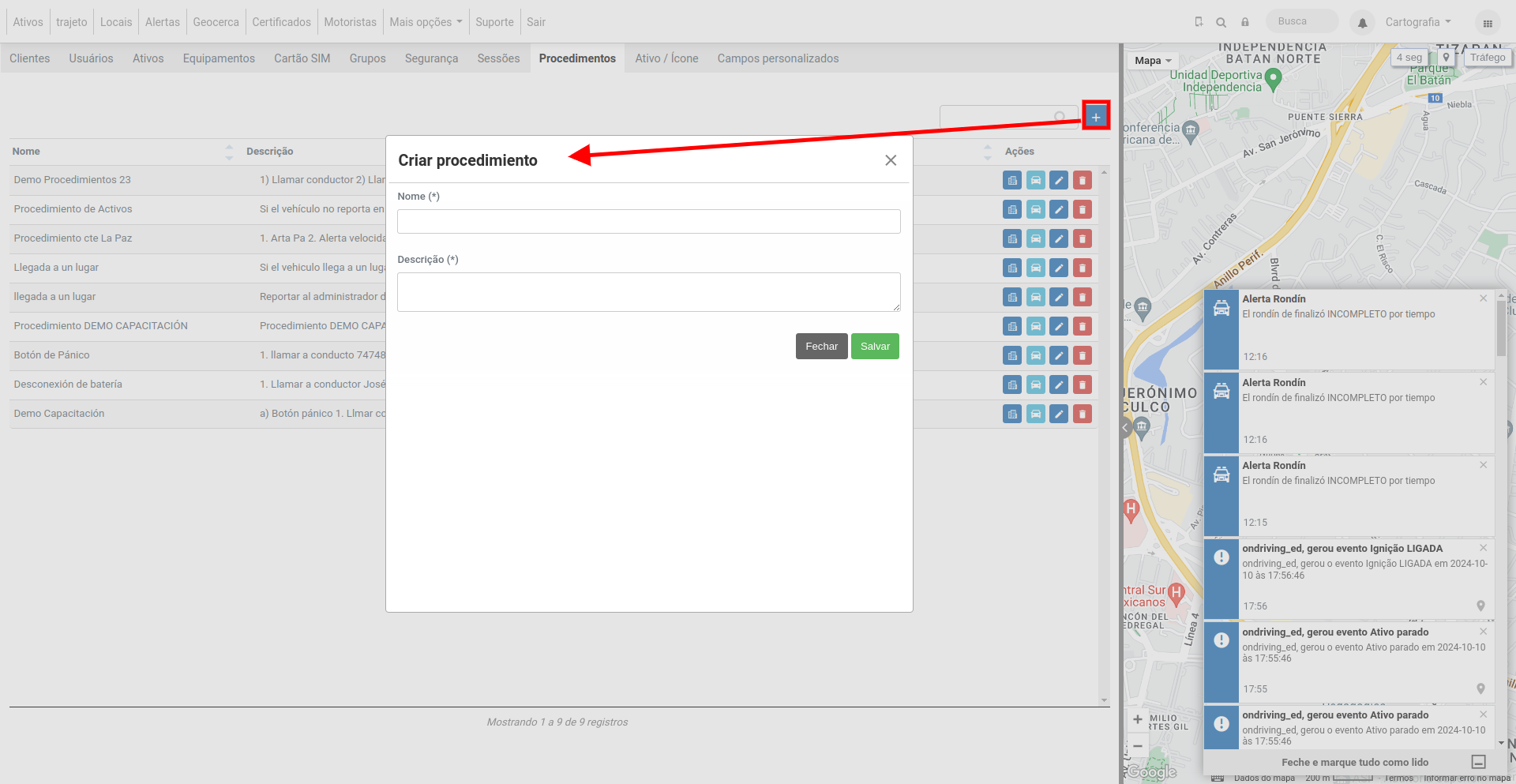
Task: Open the 4 seg refresh interval
Action: click(1409, 58)
